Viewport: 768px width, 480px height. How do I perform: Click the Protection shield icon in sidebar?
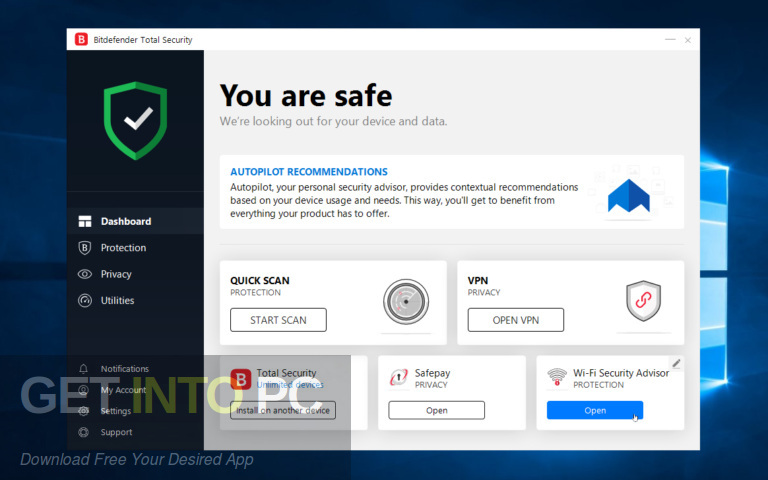coord(85,248)
